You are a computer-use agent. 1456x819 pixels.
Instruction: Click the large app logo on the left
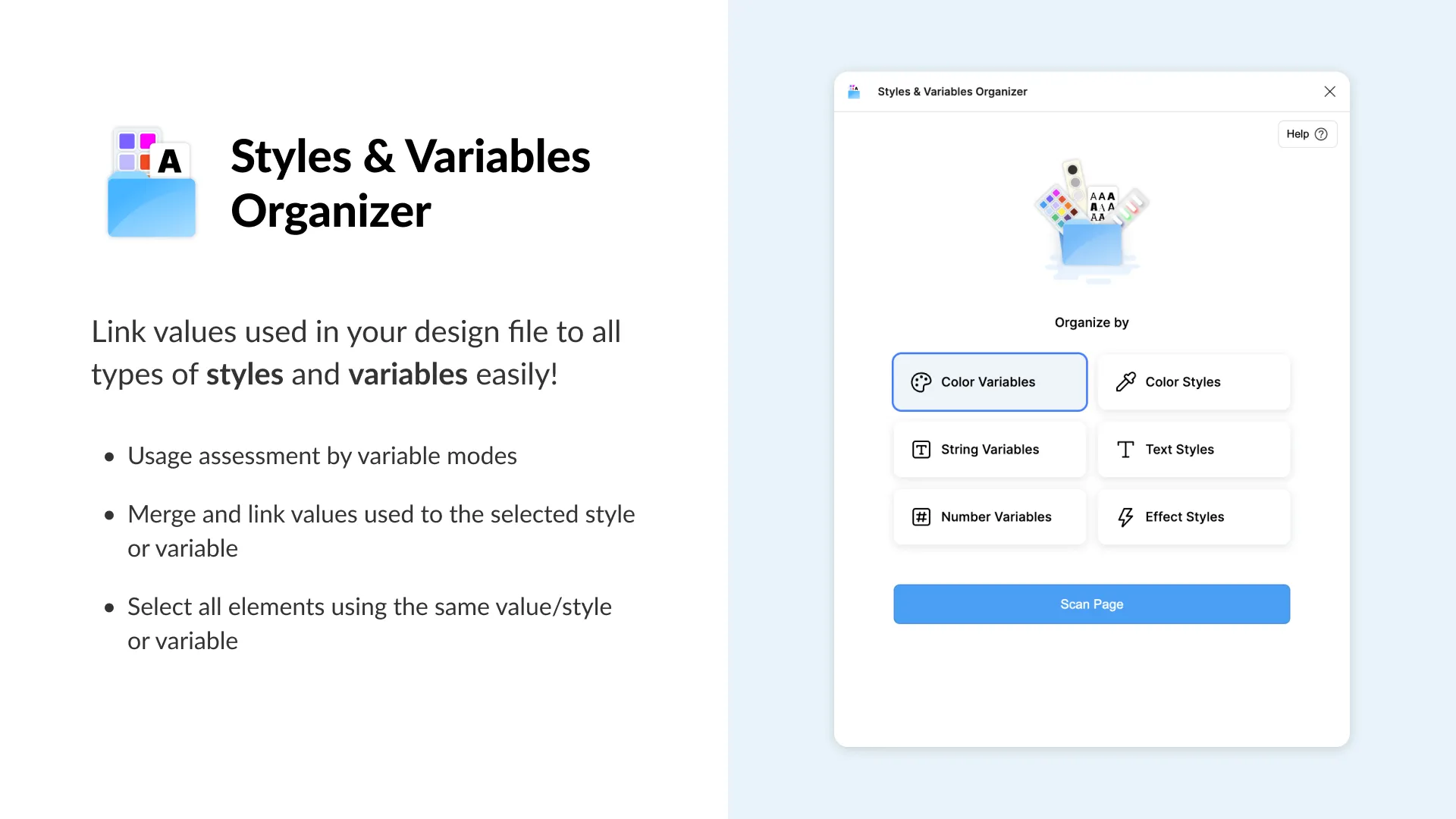coord(150,182)
